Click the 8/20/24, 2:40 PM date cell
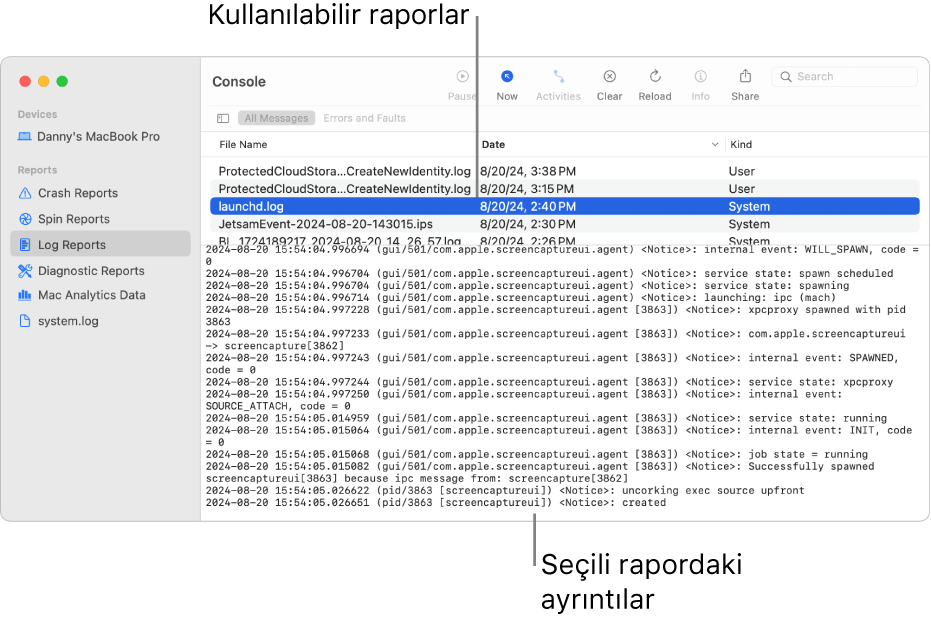 (527, 207)
